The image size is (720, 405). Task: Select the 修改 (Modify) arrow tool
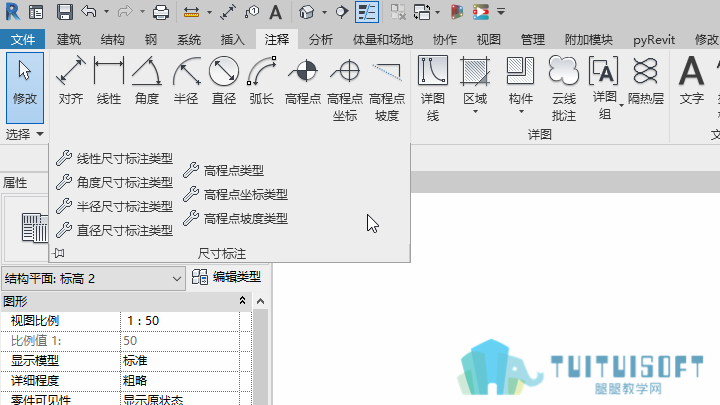click(25, 87)
